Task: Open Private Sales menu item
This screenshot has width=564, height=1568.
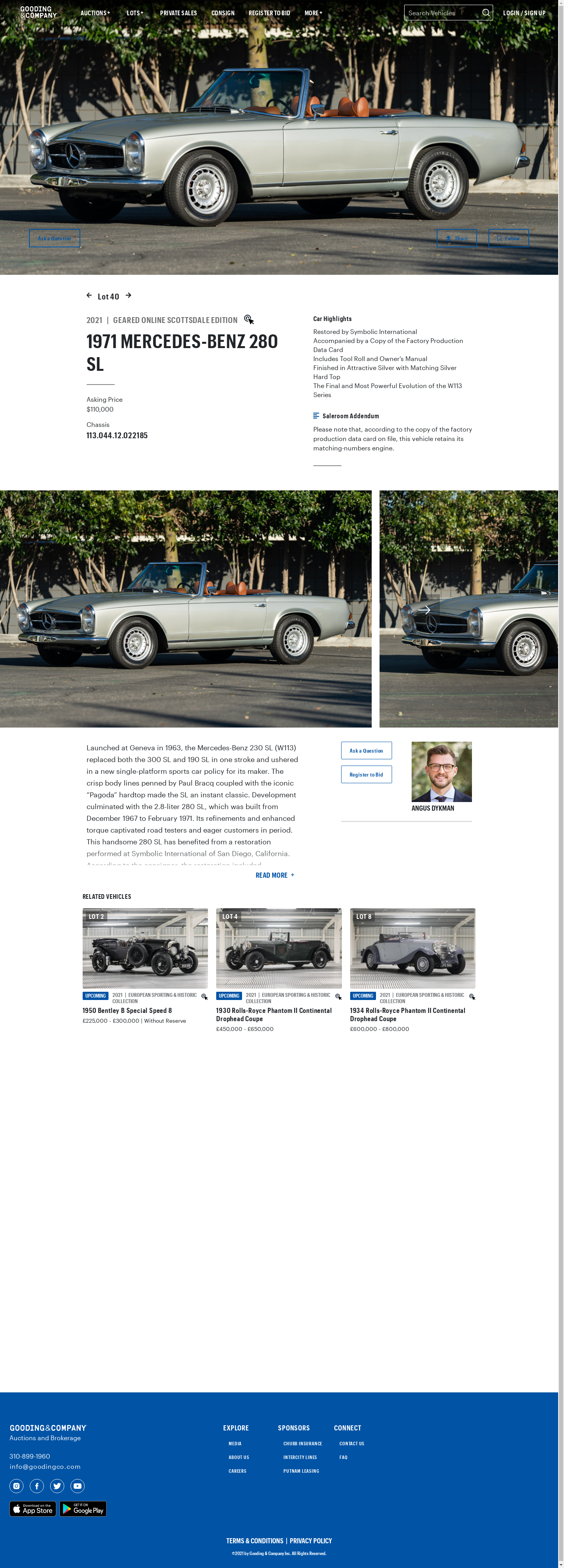Action: (178, 13)
